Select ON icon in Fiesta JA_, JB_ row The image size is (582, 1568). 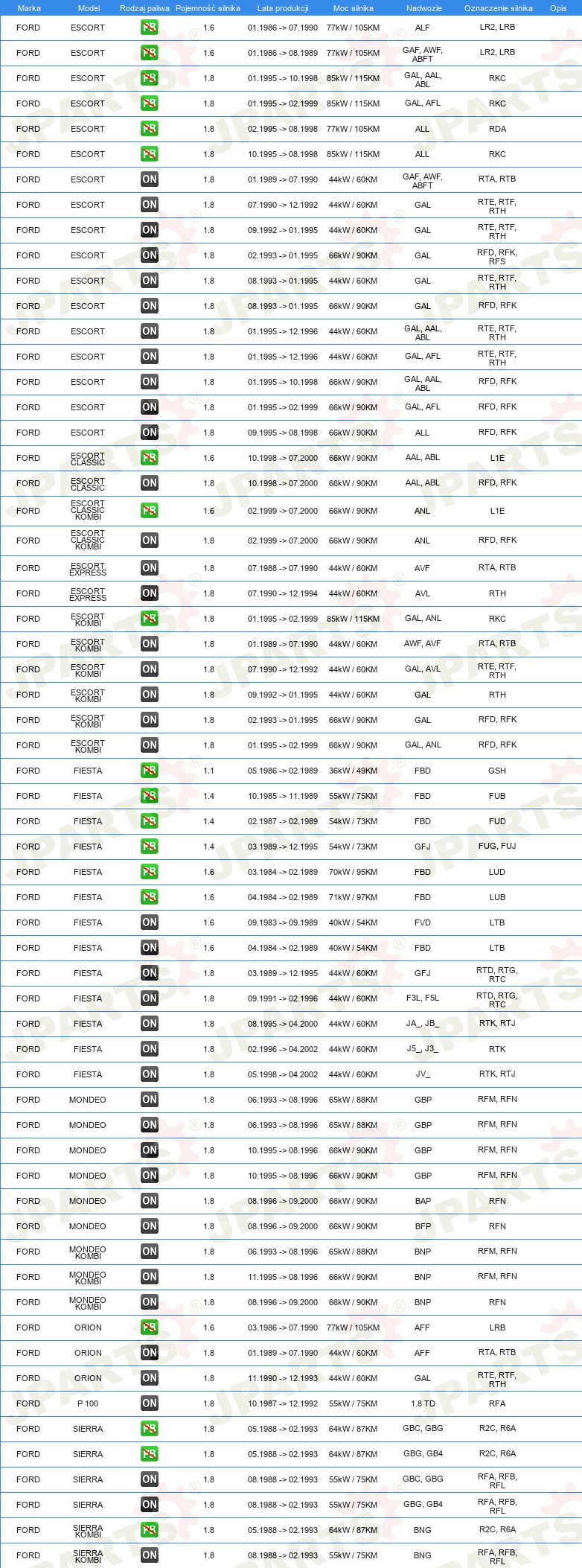click(x=149, y=1024)
